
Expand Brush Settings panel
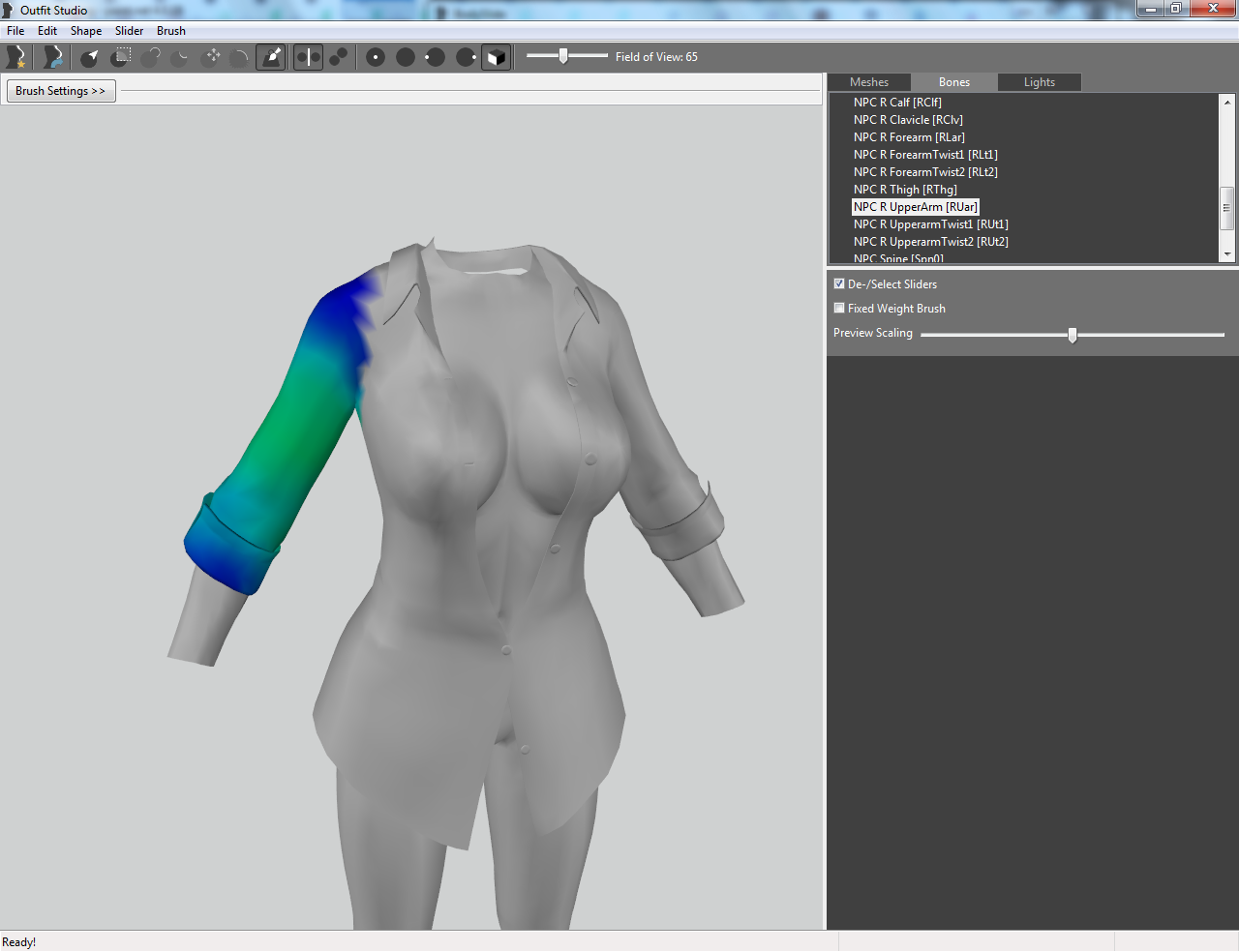coord(61,91)
